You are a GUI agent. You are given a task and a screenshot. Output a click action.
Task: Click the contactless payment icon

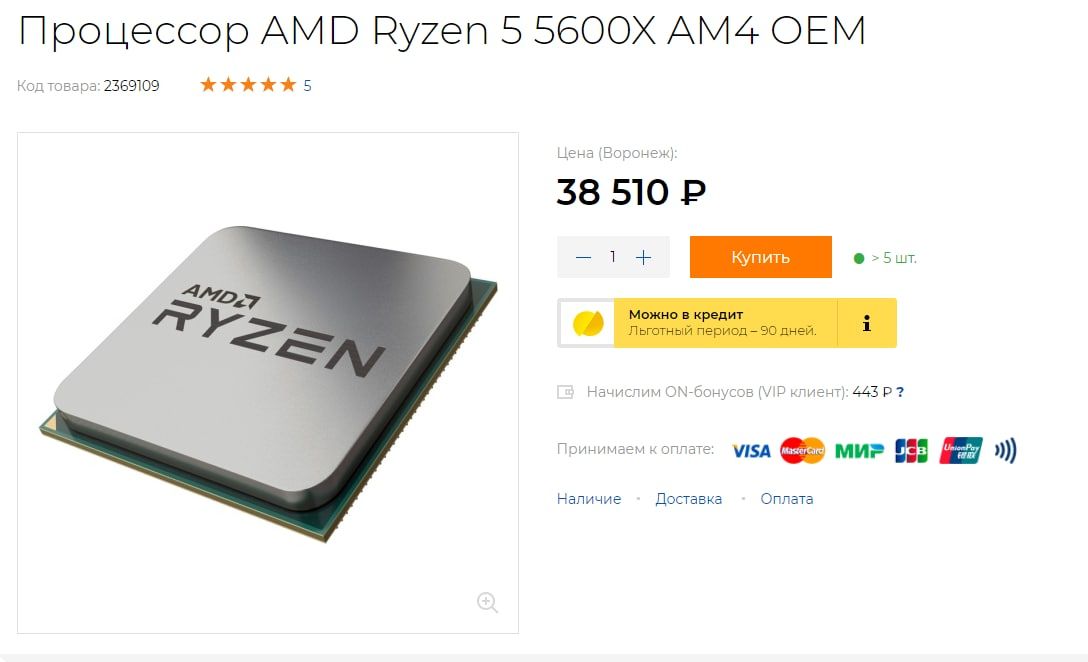(x=1005, y=450)
